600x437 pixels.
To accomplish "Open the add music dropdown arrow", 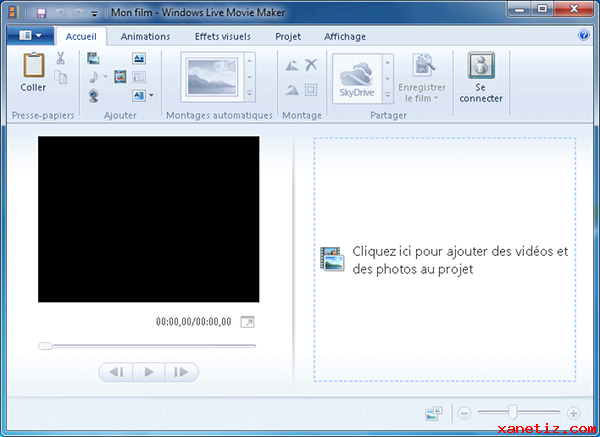I will coord(105,77).
